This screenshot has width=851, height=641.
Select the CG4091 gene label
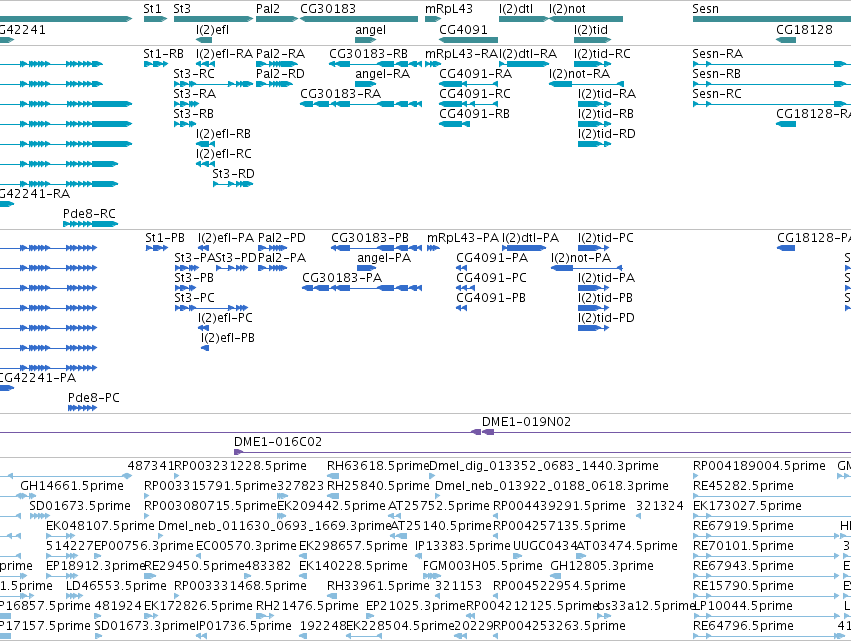point(463,29)
